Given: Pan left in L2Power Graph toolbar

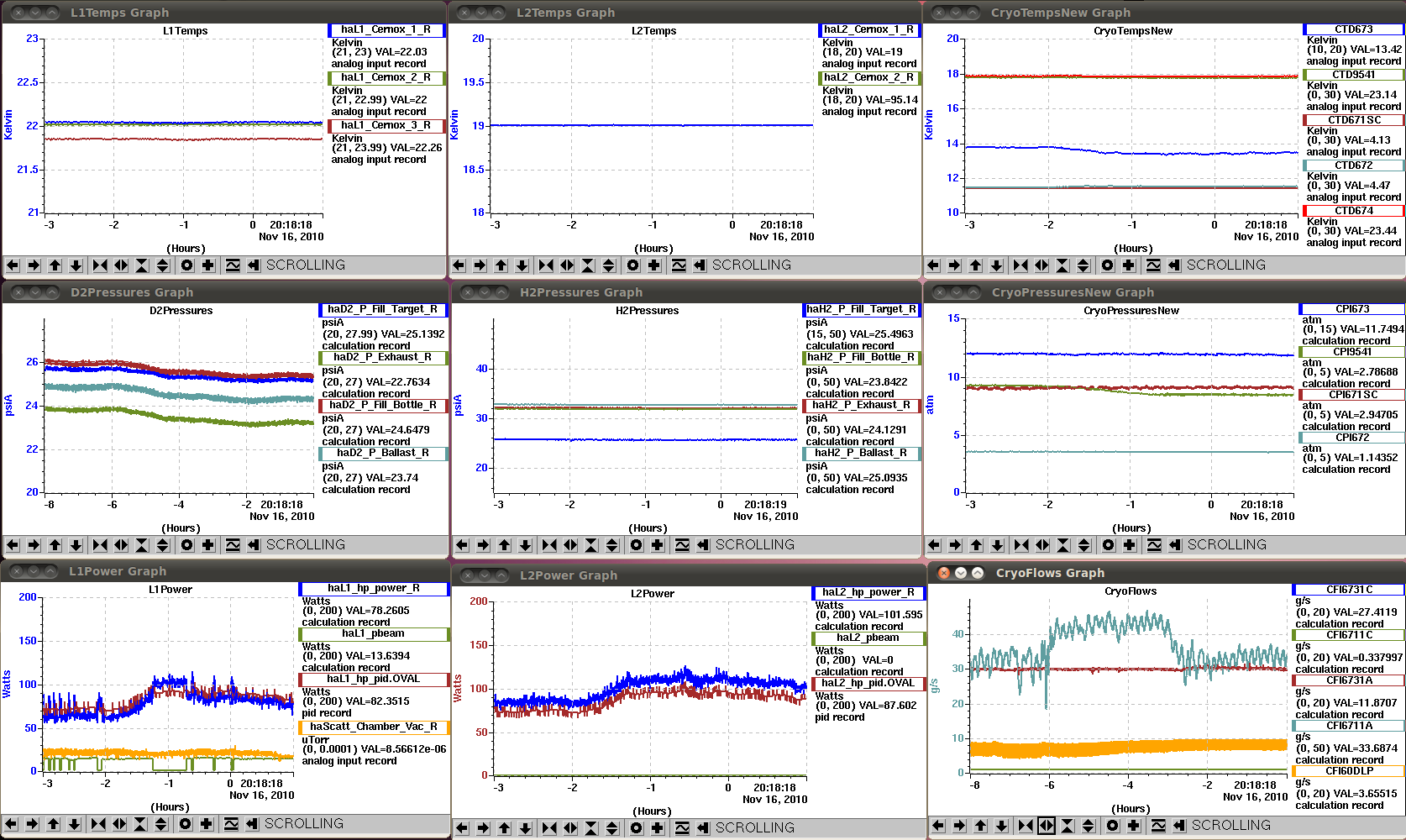Looking at the screenshot, I should coord(462,828).
